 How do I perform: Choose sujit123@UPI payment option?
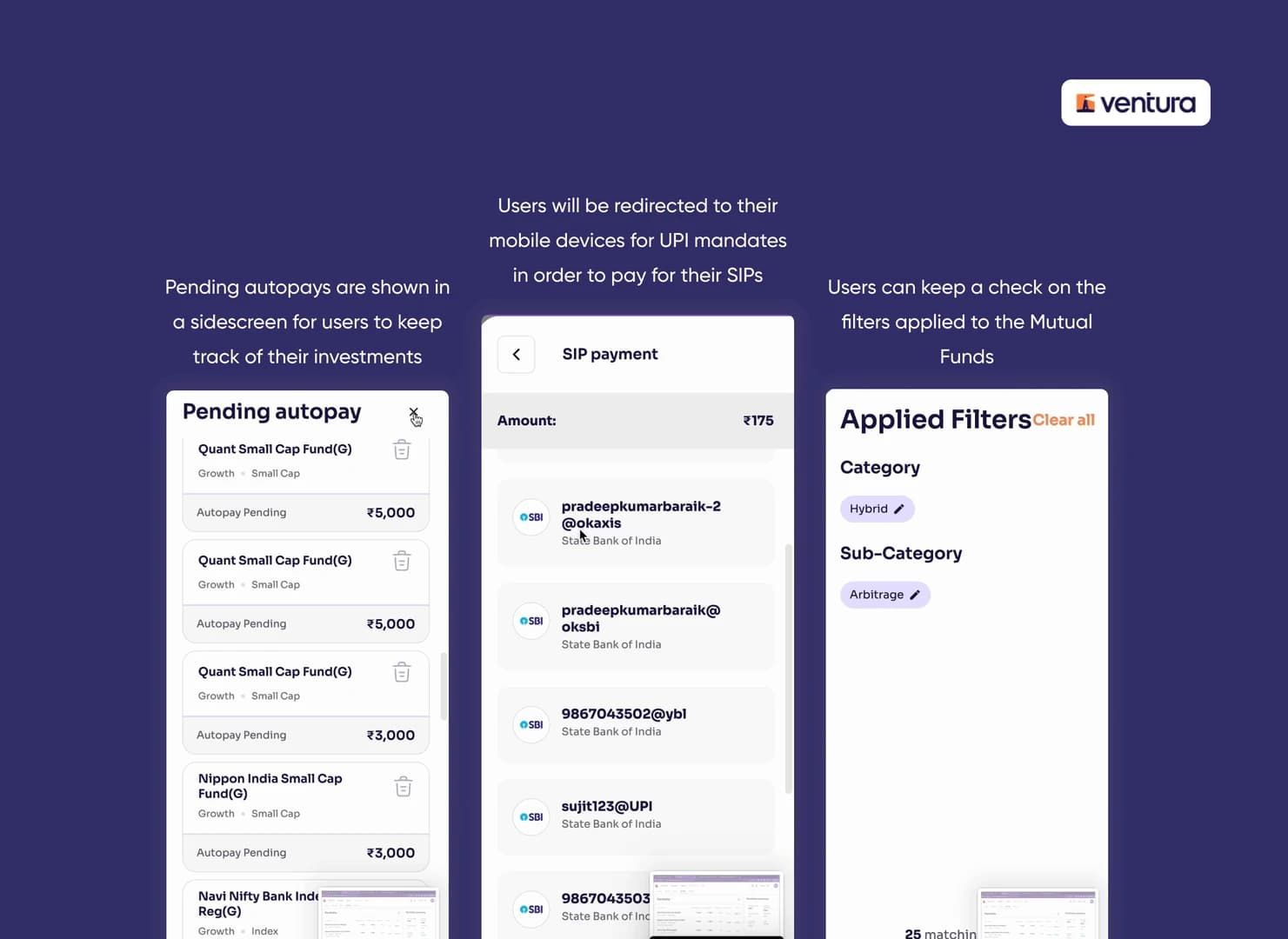pyautogui.click(x=636, y=816)
